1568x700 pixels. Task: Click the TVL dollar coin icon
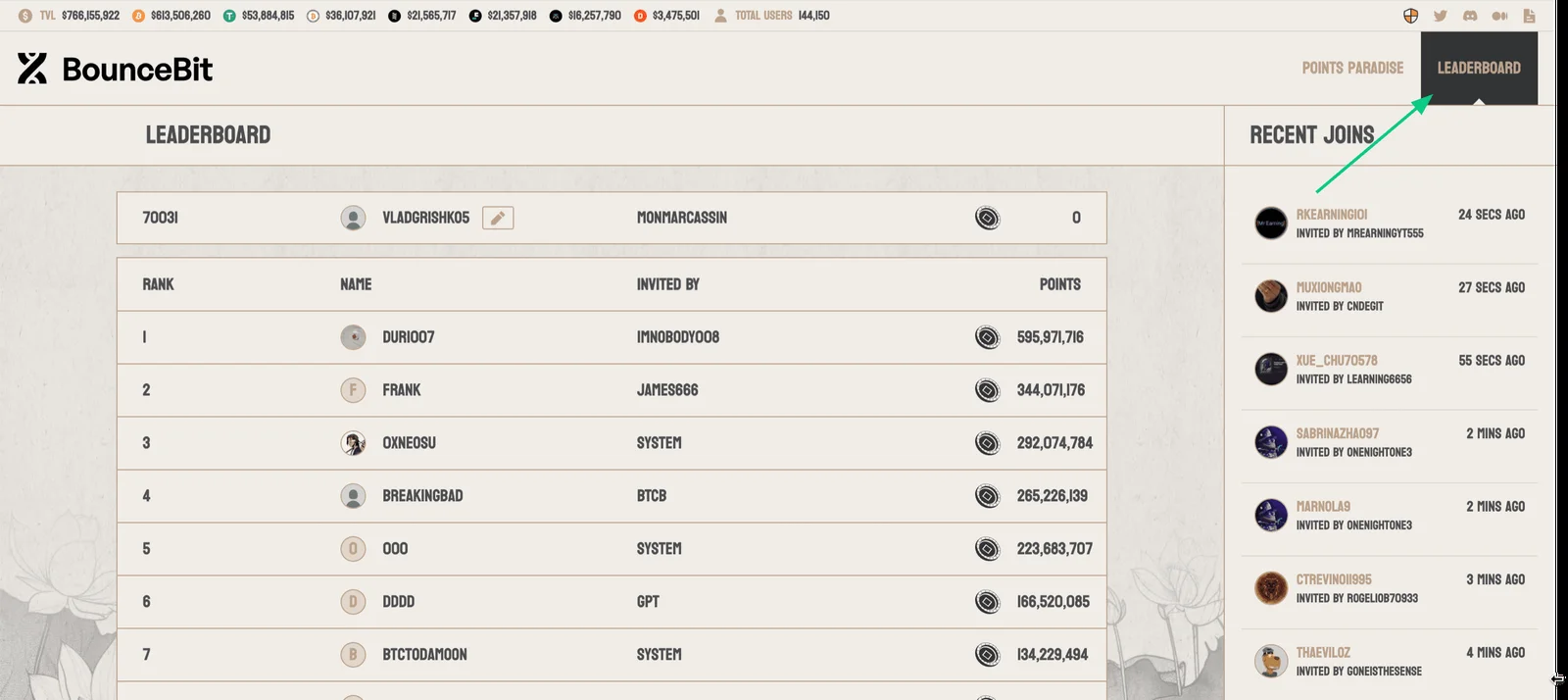coord(25,16)
